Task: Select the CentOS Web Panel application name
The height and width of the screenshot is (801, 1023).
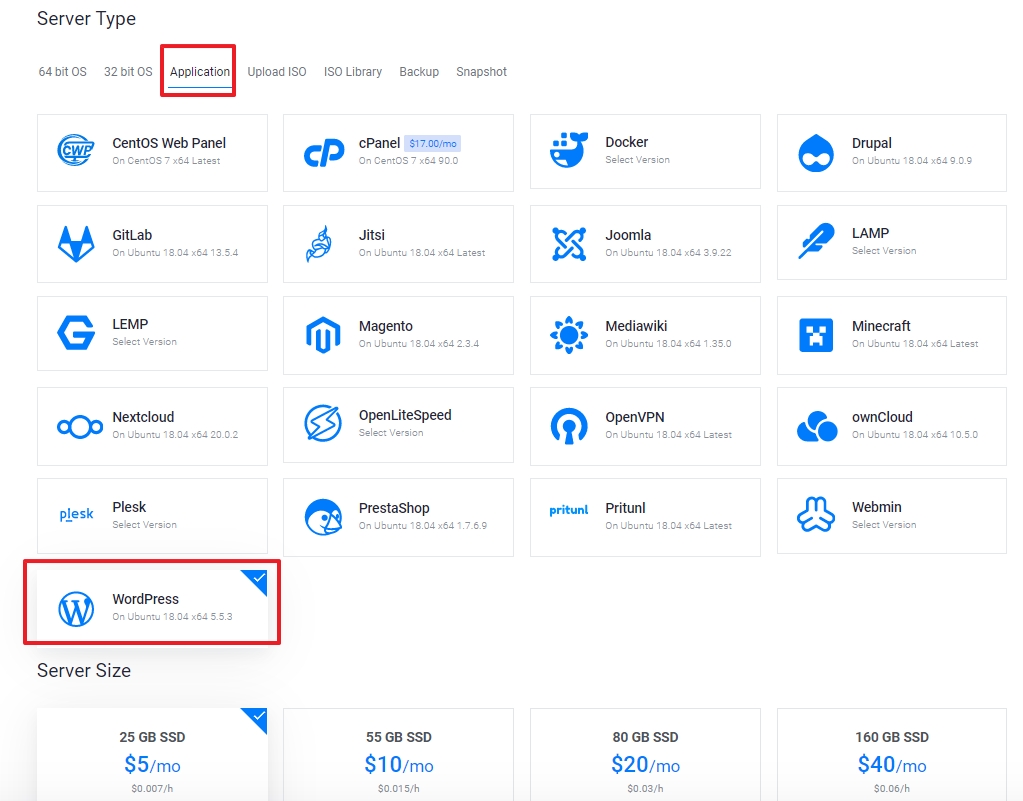Action: point(169,143)
